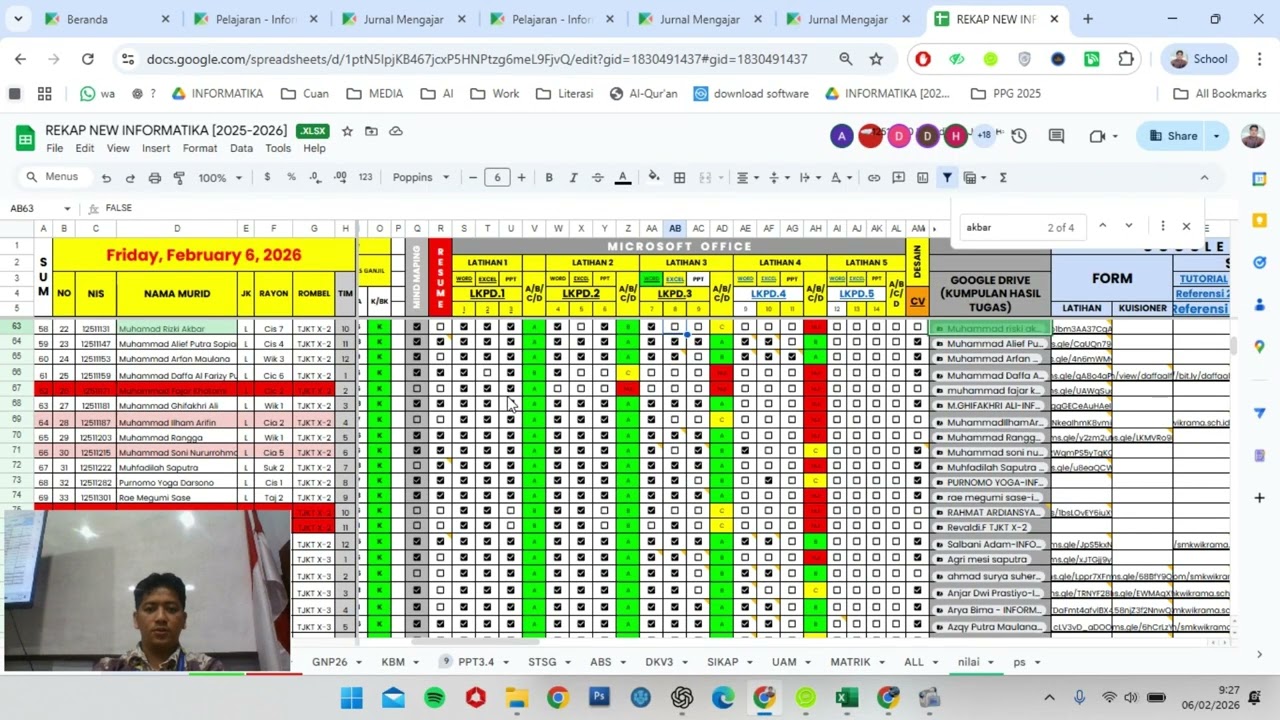The image size is (1280, 720).
Task: Open the zoom level 100% dropdown
Action: tap(220, 178)
